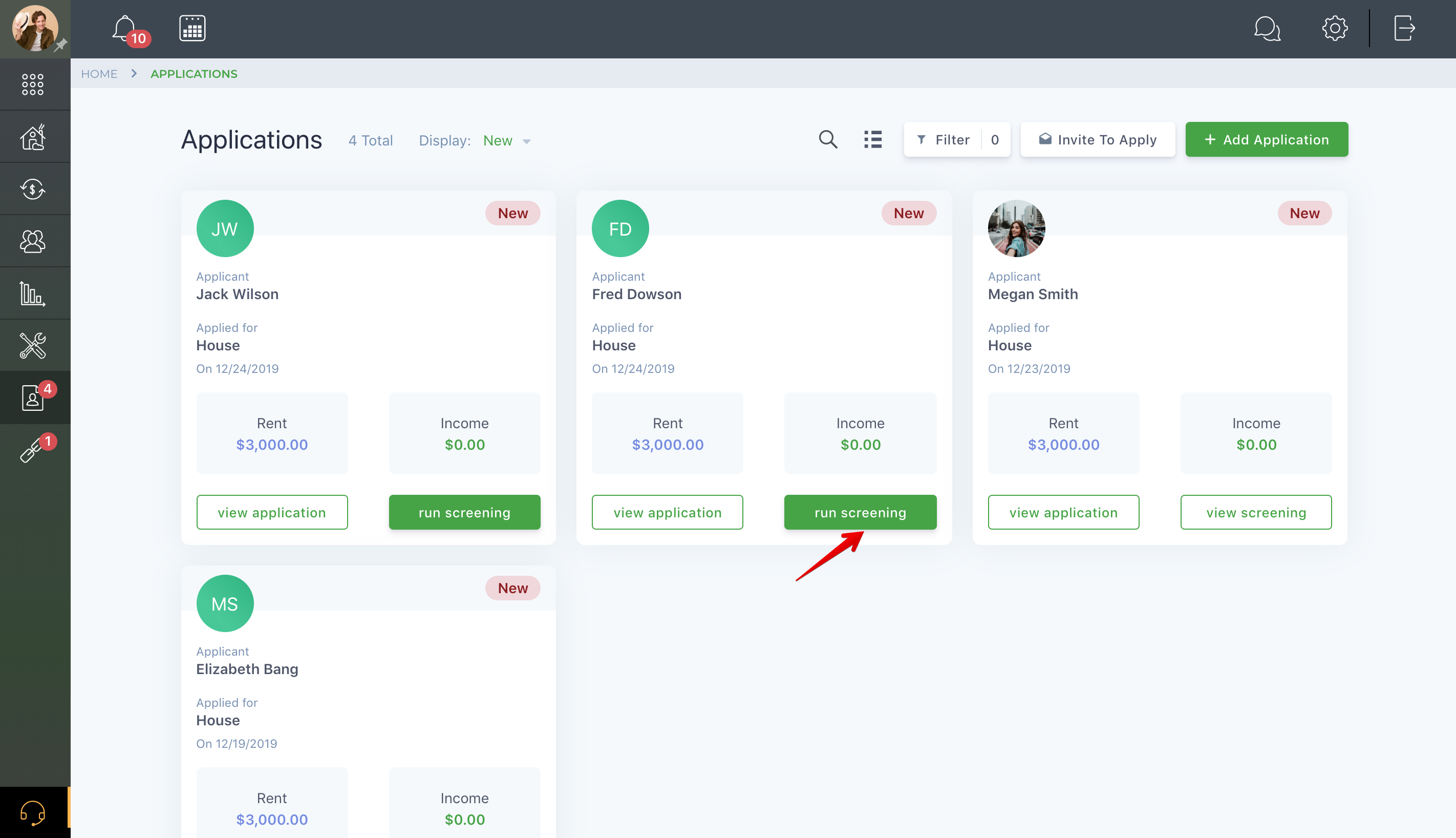
Task: Click New badge on Megan Smith card
Action: (1304, 213)
